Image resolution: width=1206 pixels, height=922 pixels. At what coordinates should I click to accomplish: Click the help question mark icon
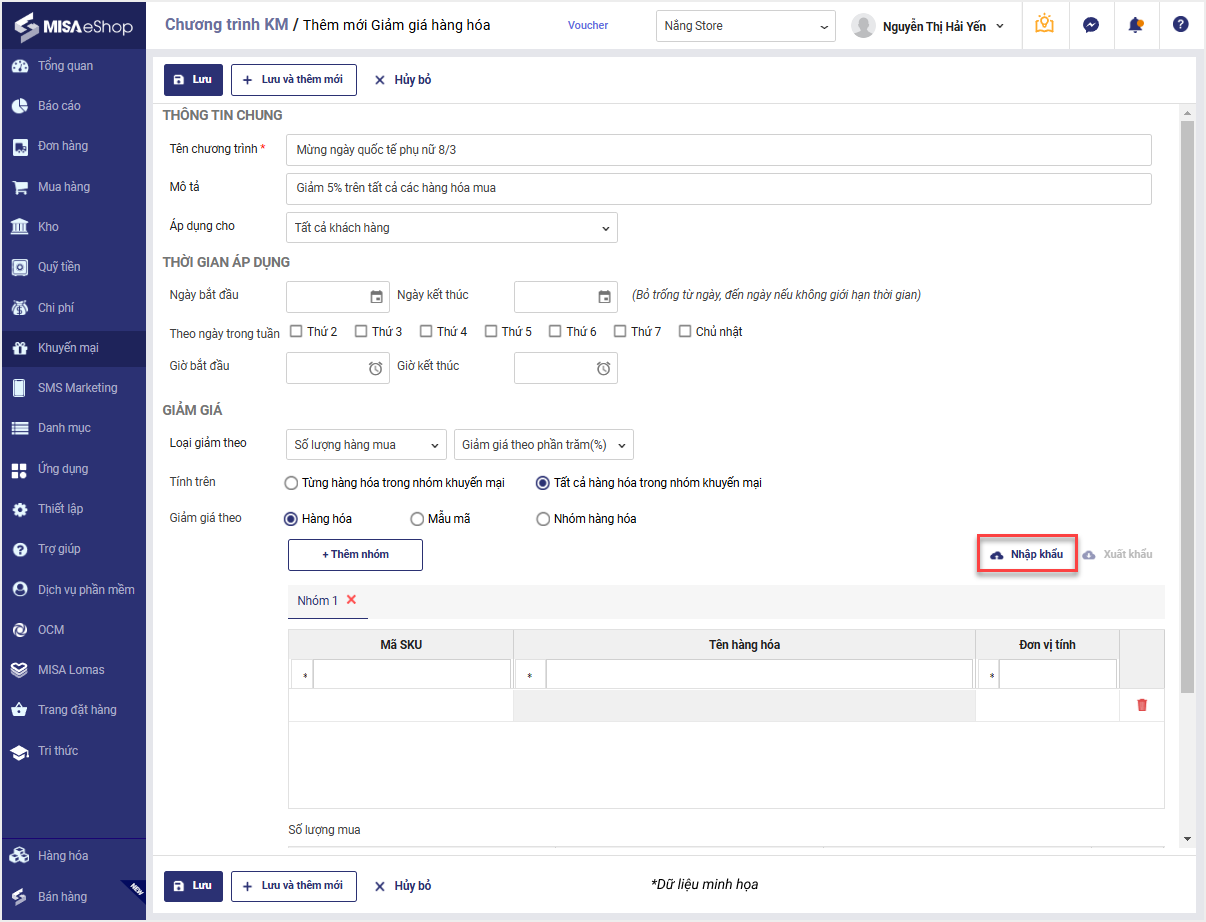[x=1180, y=25]
